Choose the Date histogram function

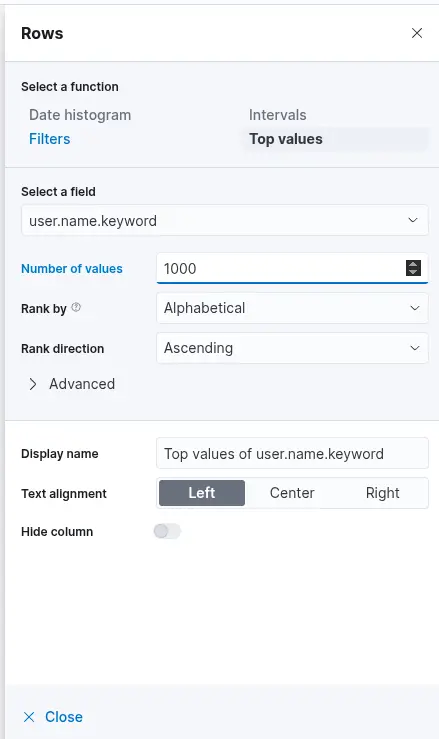(80, 115)
